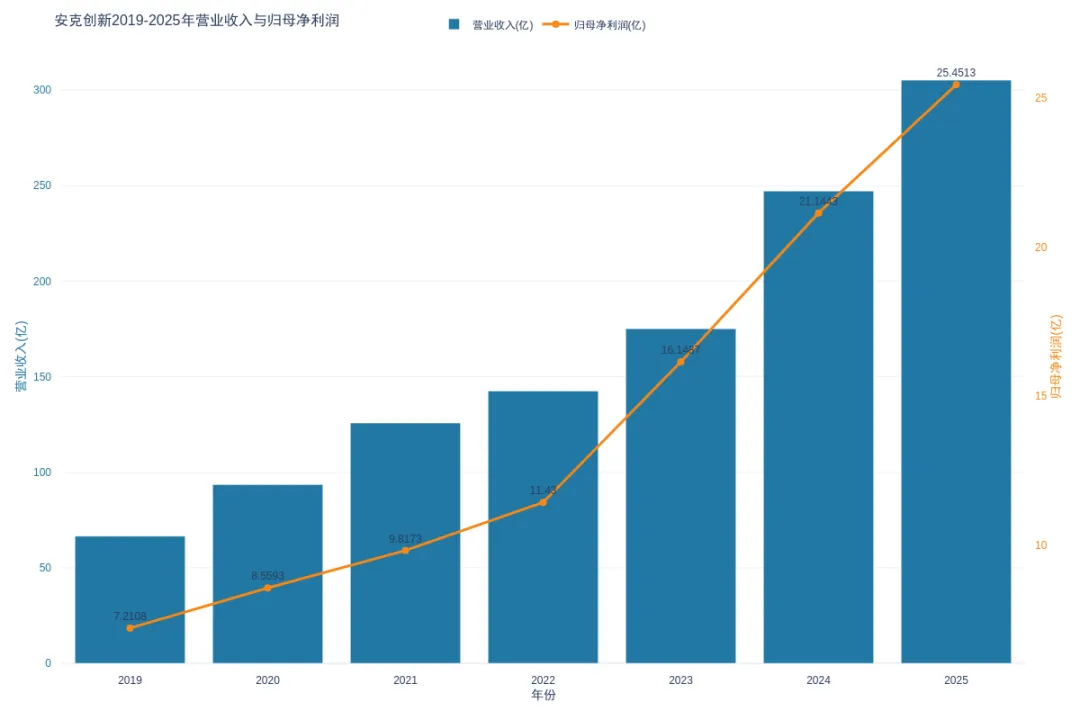The image size is (1080, 720).
Task: Toggle the 归母净利润(亿) legend entry
Action: [594, 25]
